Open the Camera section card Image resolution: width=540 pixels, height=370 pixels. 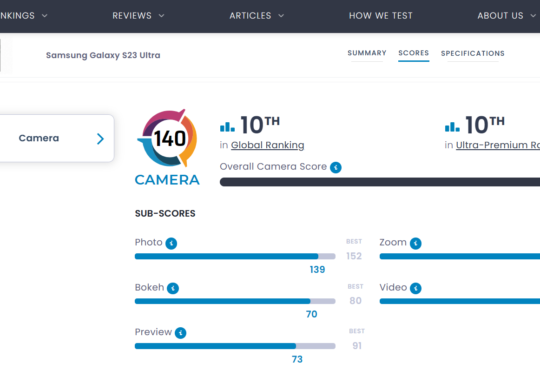57,138
